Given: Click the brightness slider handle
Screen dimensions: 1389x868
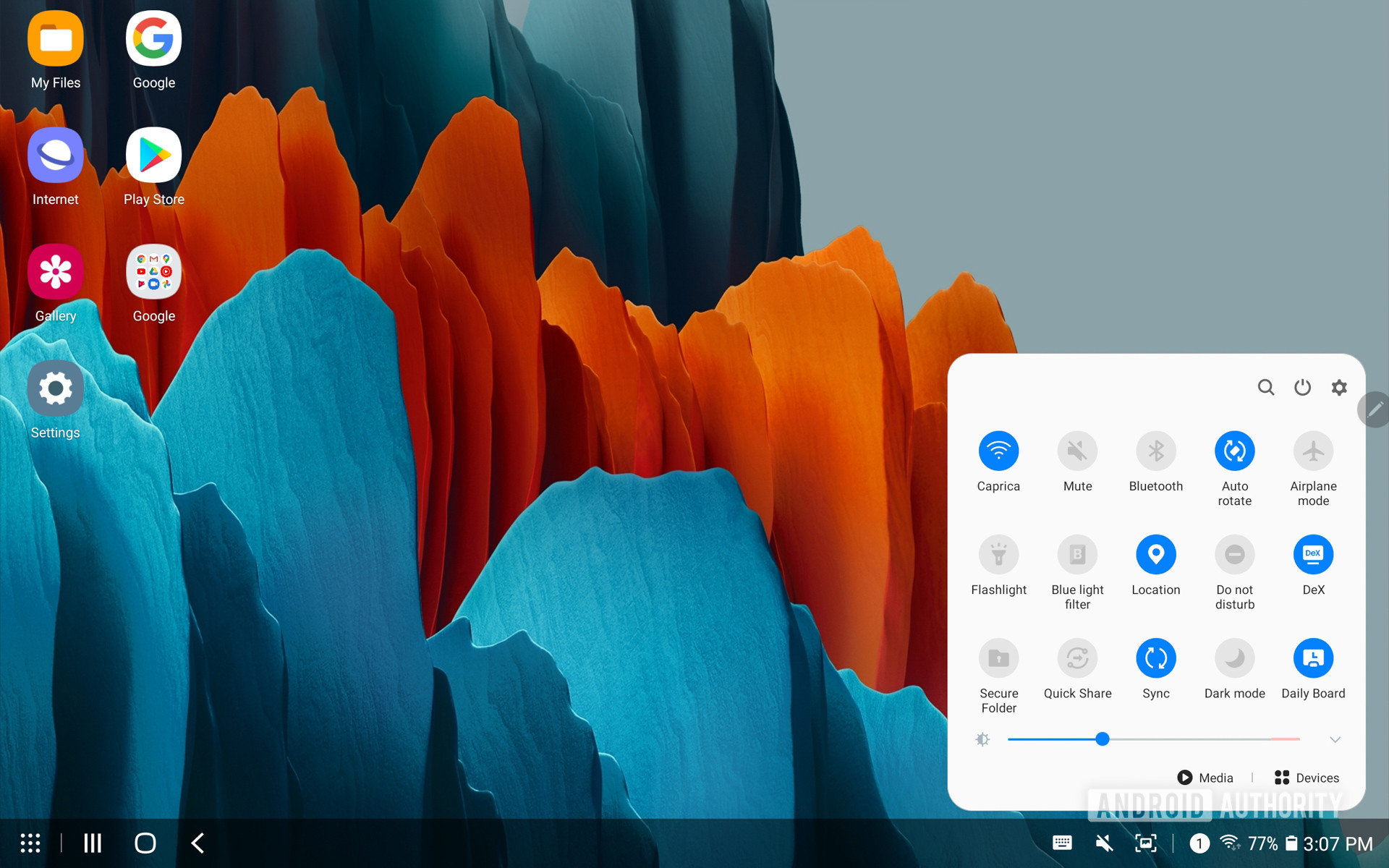Looking at the screenshot, I should coord(1102,739).
